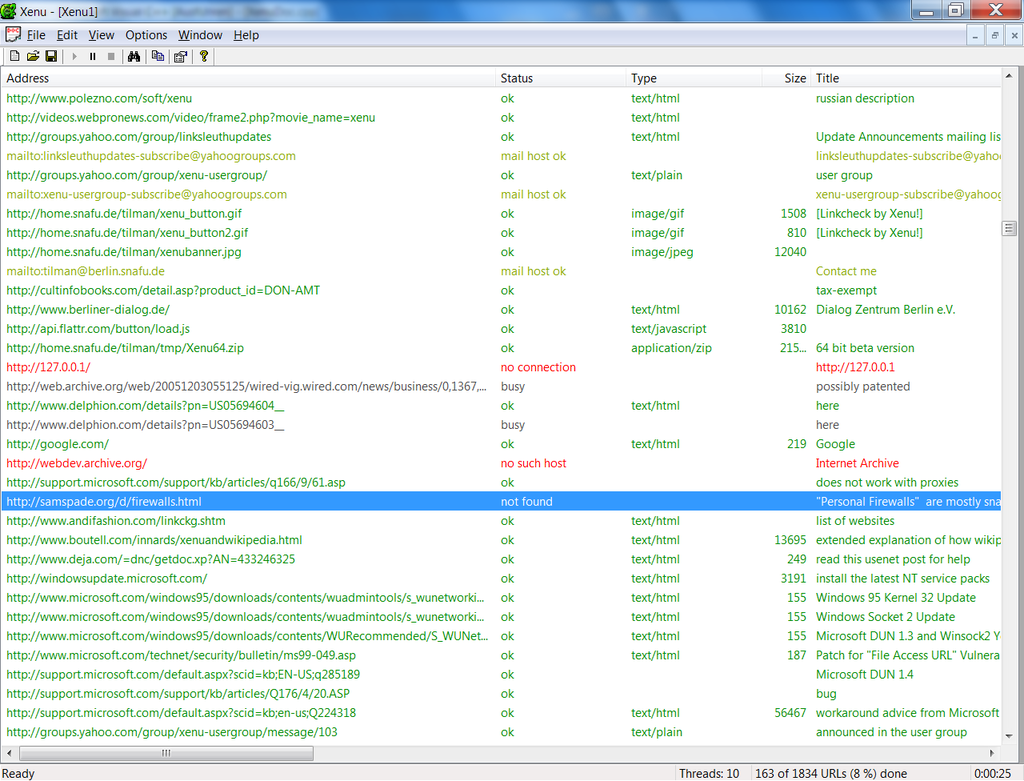
Task: Stop checking links
Action: click(111, 56)
